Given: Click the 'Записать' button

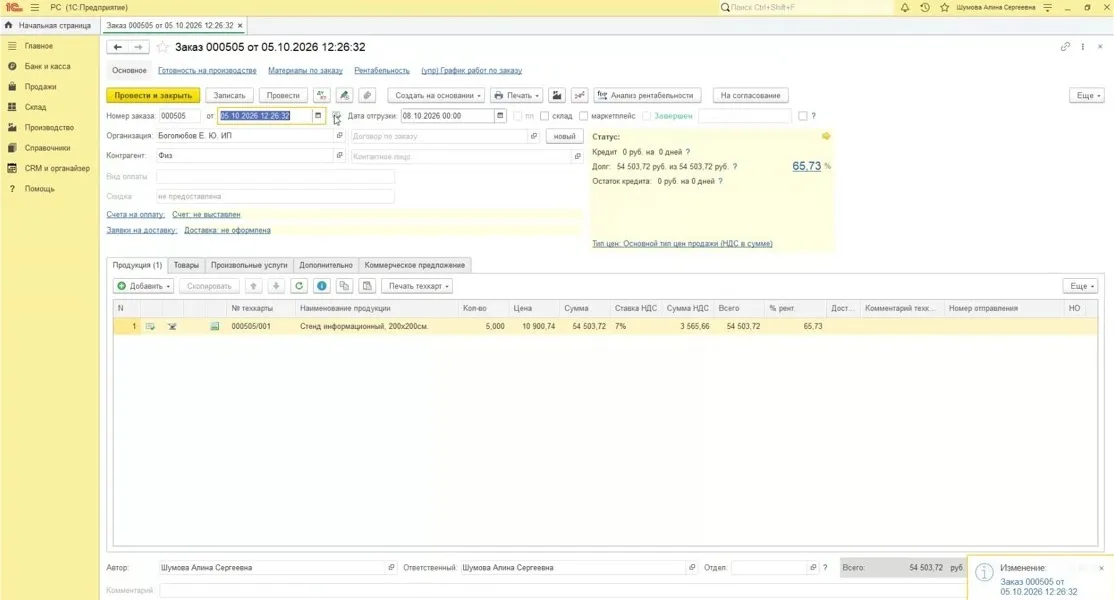Looking at the screenshot, I should tap(229, 95).
